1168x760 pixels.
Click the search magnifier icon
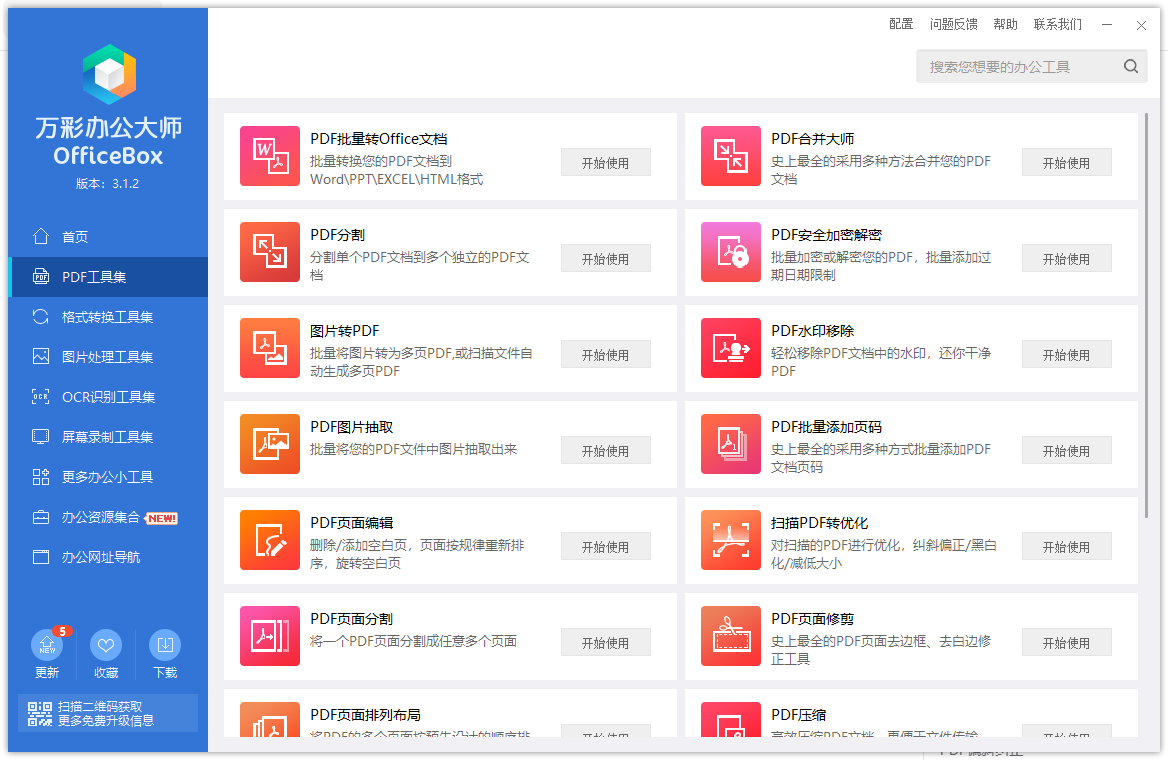pyautogui.click(x=1131, y=66)
